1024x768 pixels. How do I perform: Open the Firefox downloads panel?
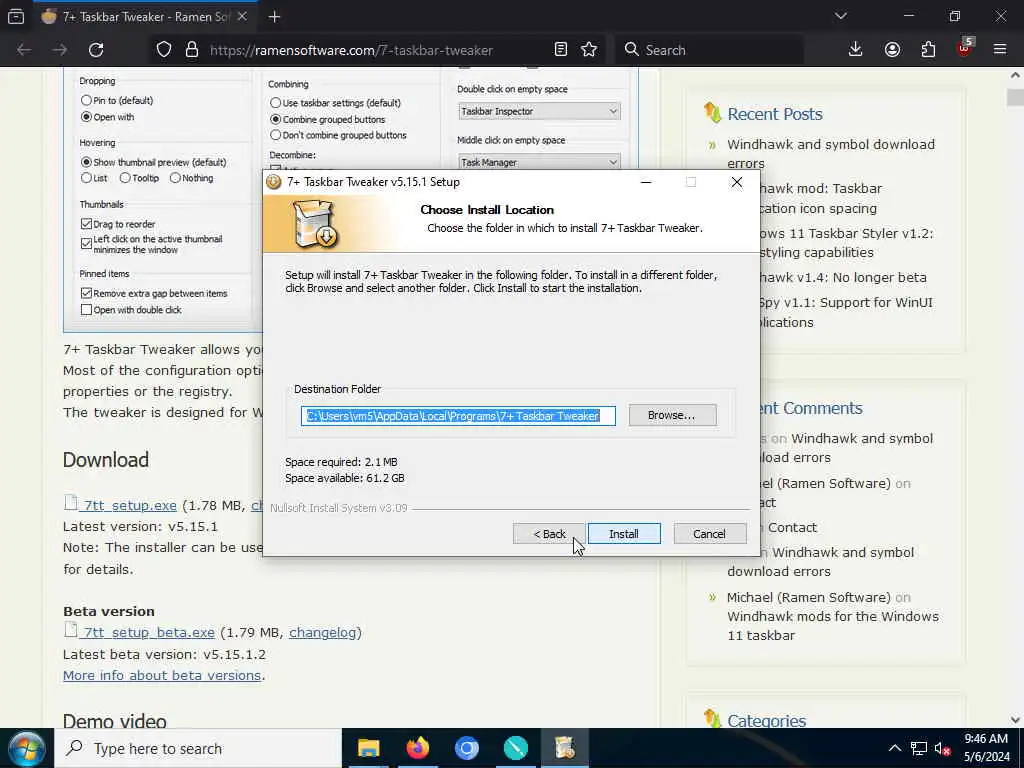pos(855,50)
